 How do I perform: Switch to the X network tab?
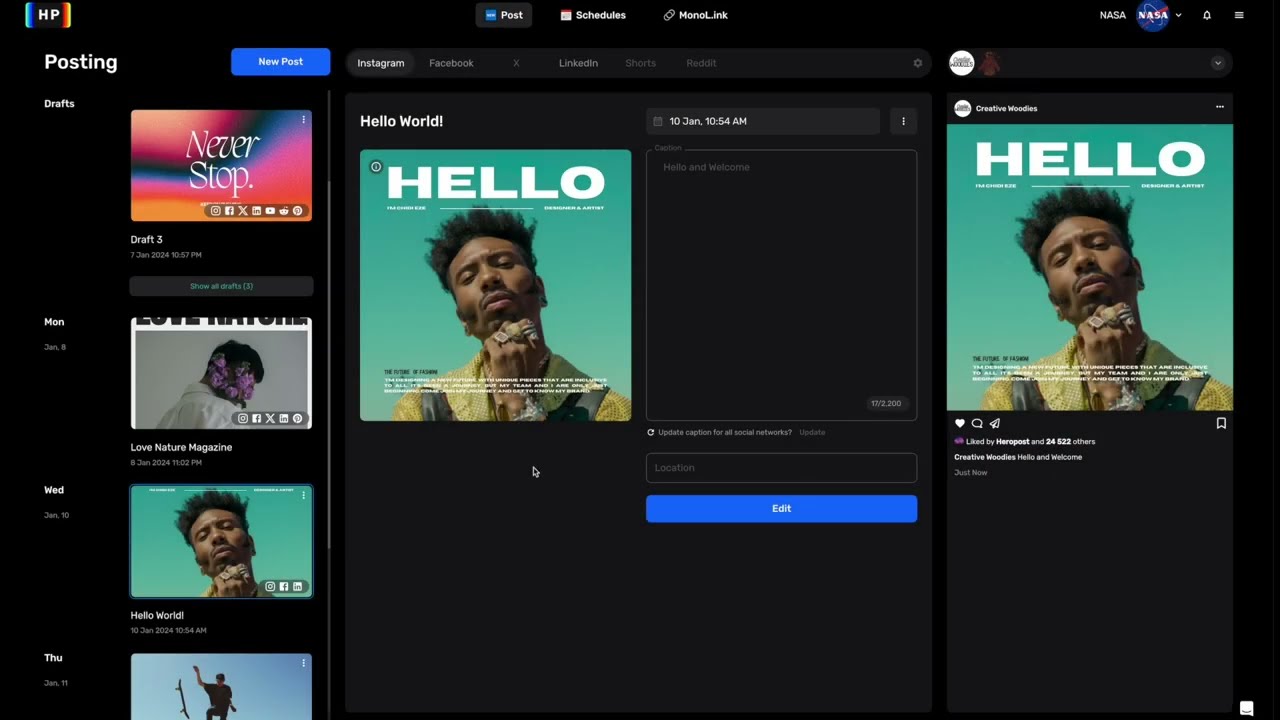point(516,63)
